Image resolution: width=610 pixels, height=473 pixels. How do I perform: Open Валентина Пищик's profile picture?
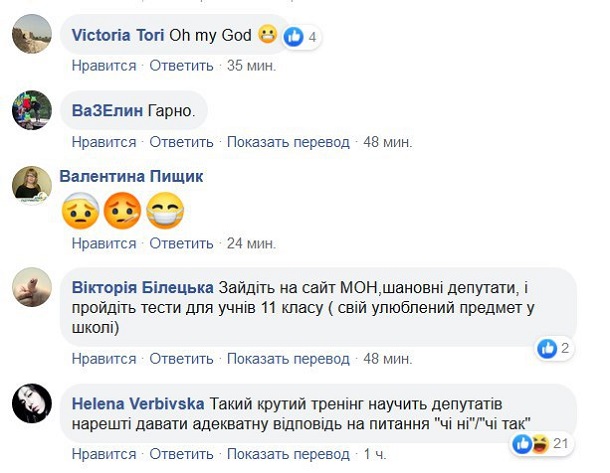pos(32,185)
